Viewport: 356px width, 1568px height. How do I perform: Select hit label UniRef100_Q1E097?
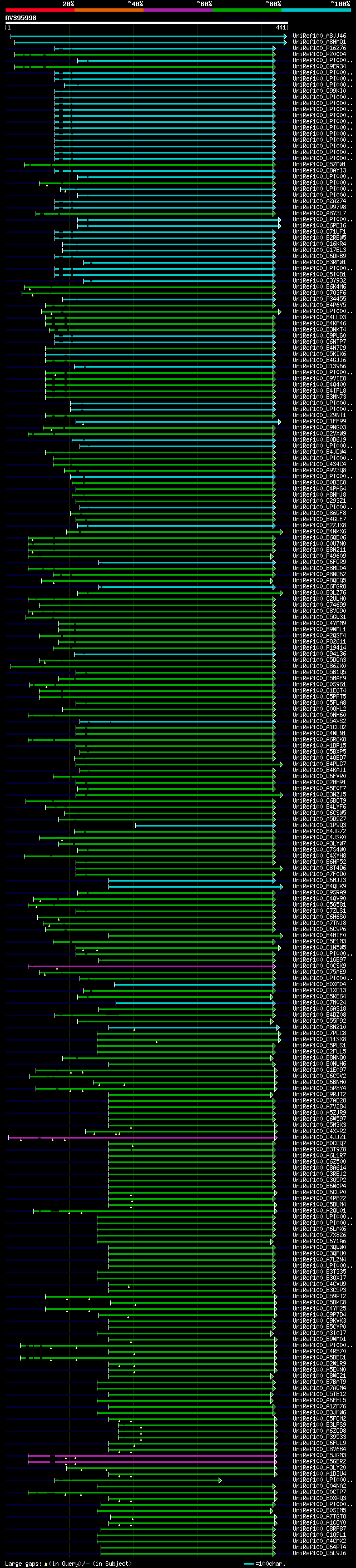pos(319,1070)
